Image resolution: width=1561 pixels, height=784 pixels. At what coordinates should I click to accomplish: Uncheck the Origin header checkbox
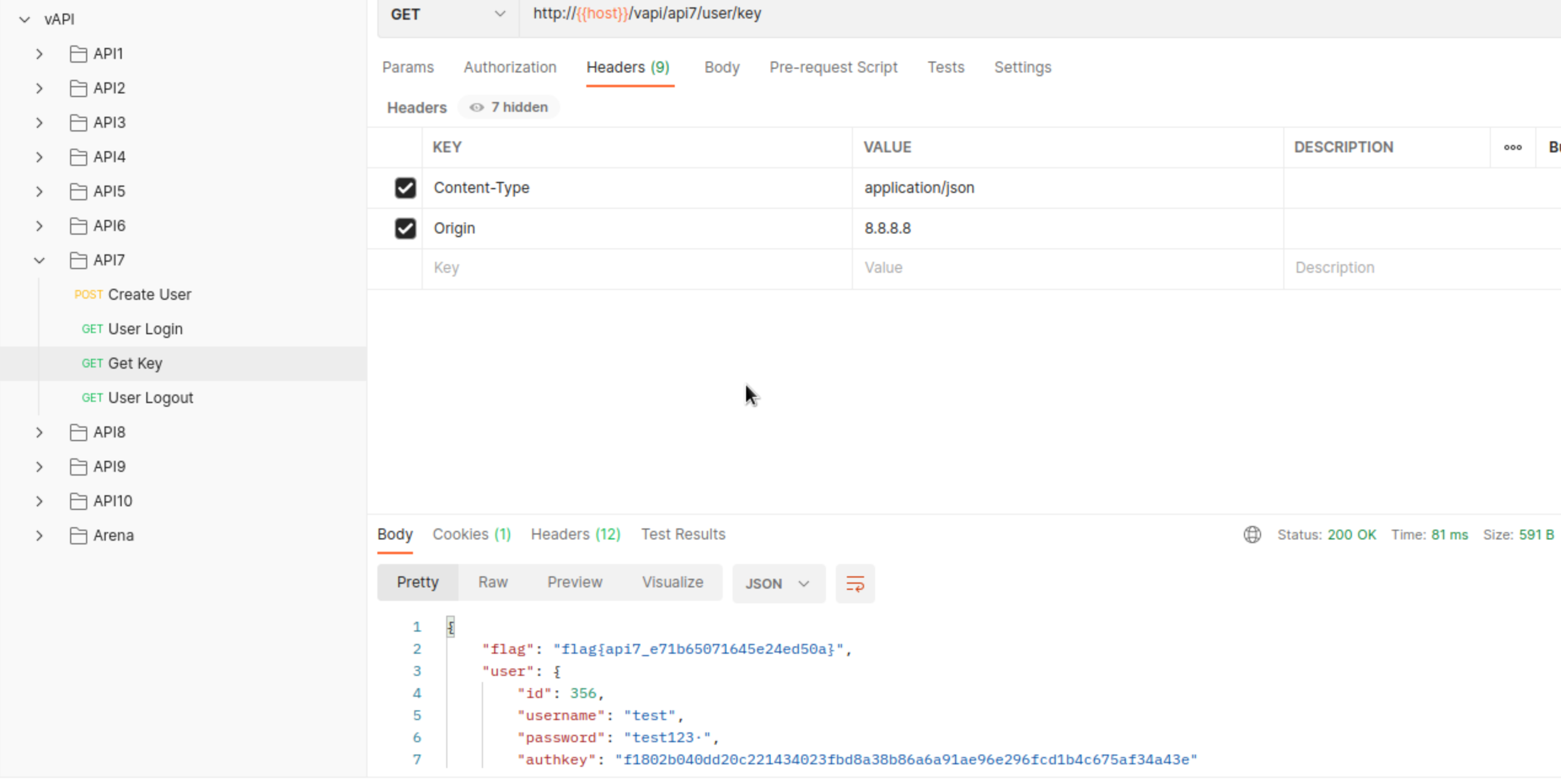(x=405, y=229)
